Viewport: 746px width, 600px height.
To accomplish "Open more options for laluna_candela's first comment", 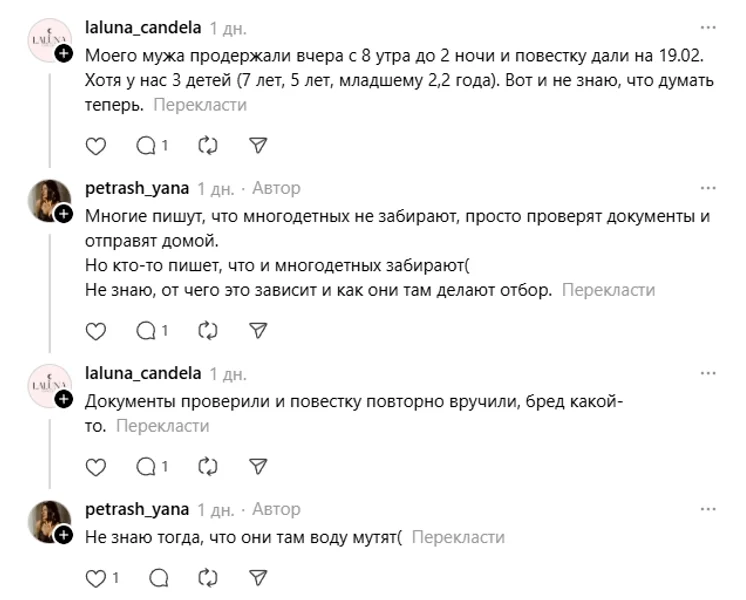I will [x=709, y=27].
